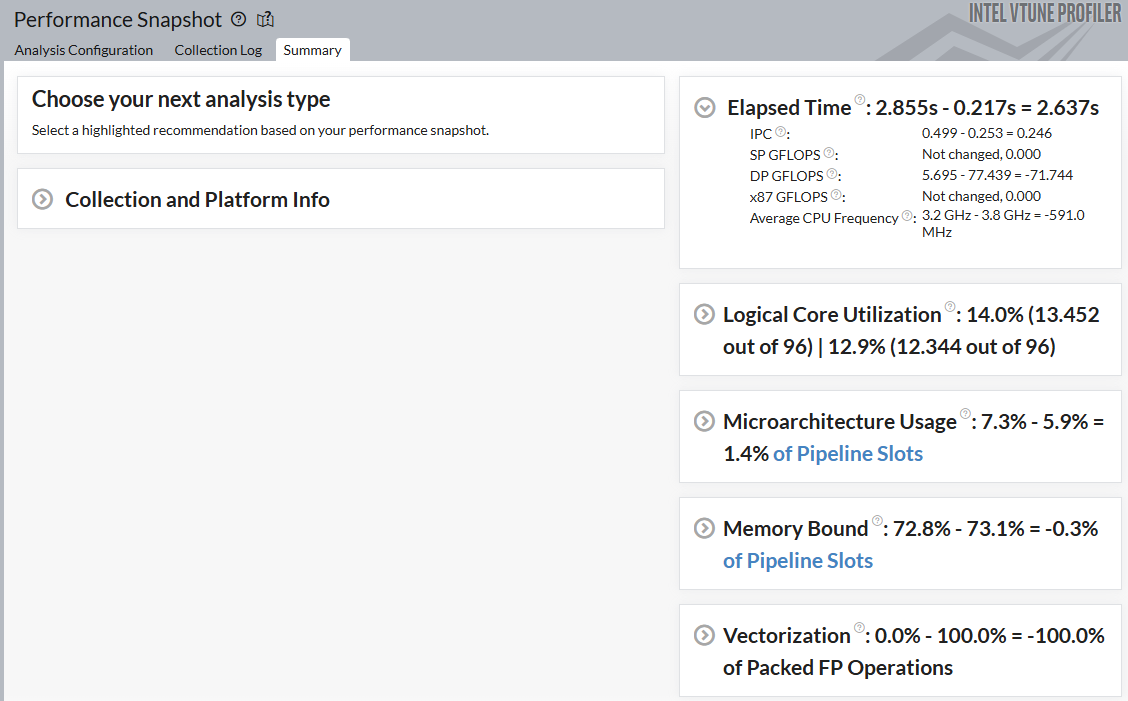Click the DP GFLOPS help icon
The height and width of the screenshot is (701, 1128).
click(831, 174)
